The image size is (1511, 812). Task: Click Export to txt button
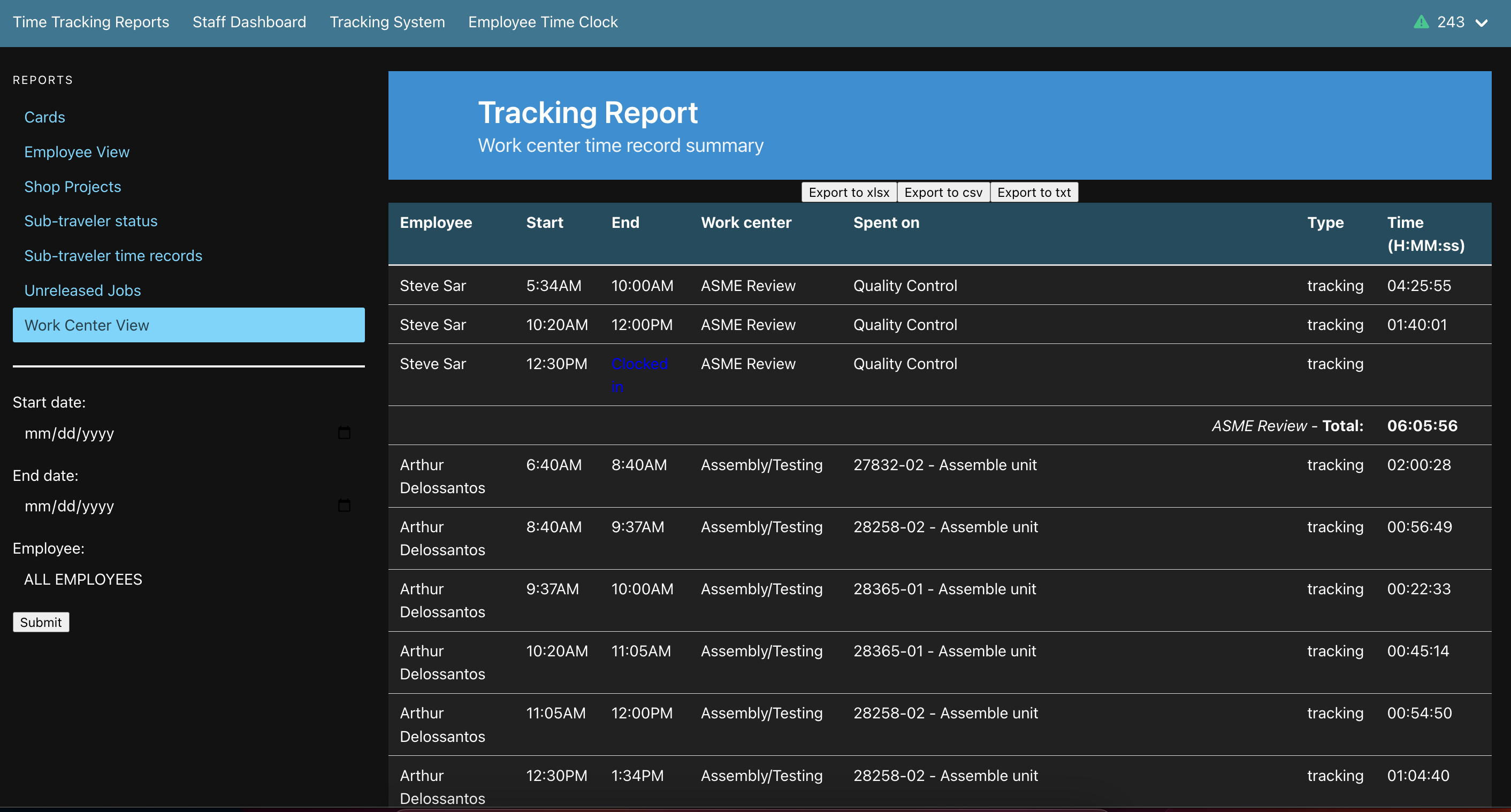[1034, 192]
